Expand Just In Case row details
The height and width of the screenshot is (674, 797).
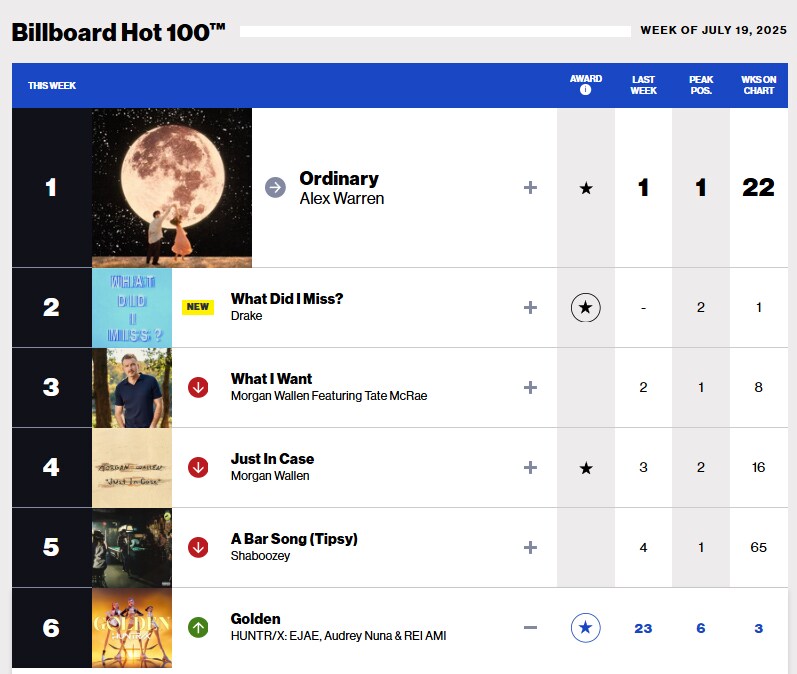(x=530, y=467)
